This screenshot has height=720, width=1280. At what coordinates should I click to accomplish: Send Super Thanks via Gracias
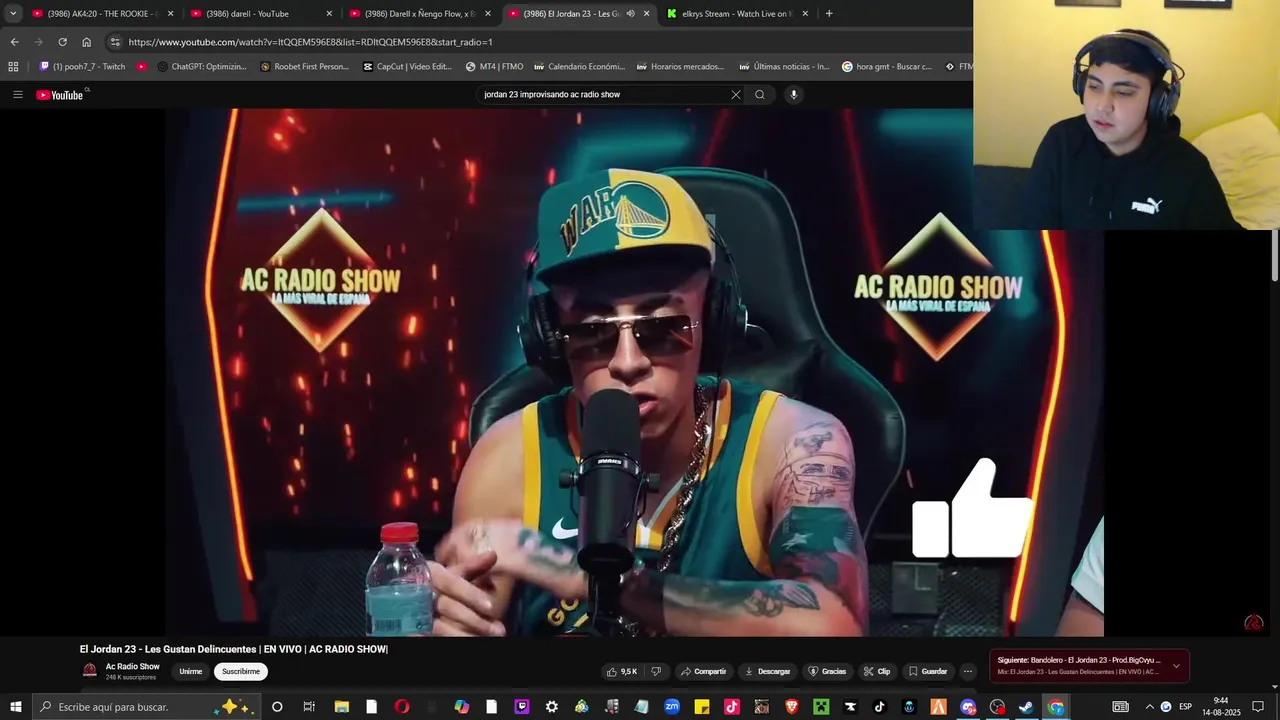point(828,672)
